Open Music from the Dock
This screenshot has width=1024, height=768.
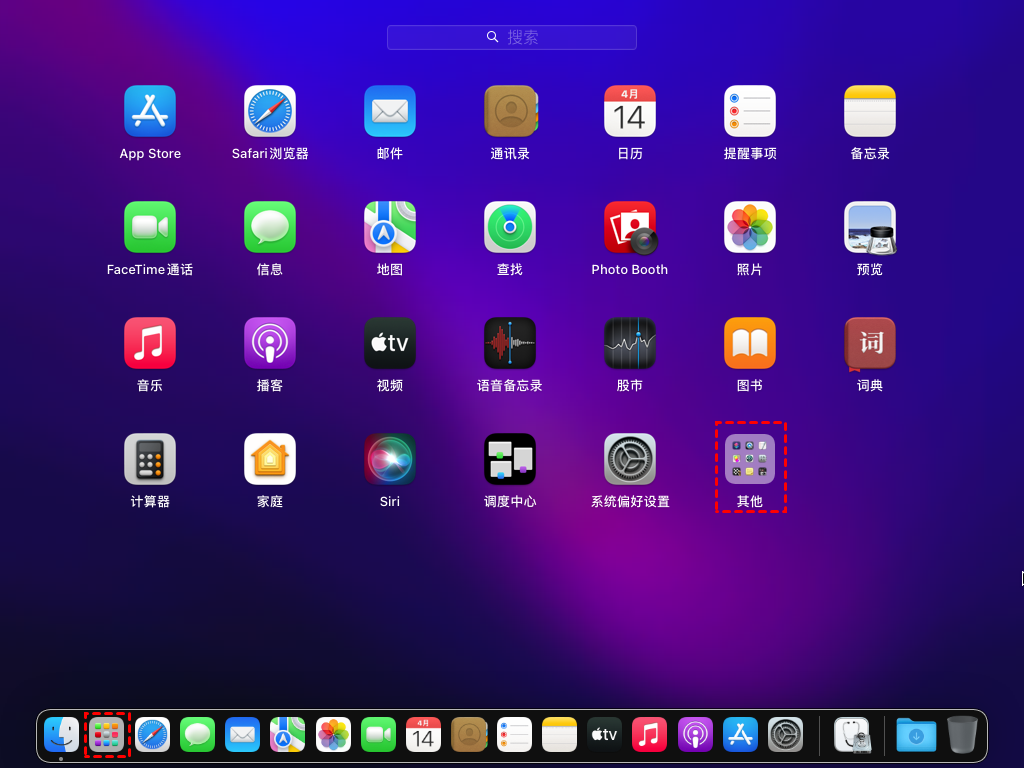(650, 735)
